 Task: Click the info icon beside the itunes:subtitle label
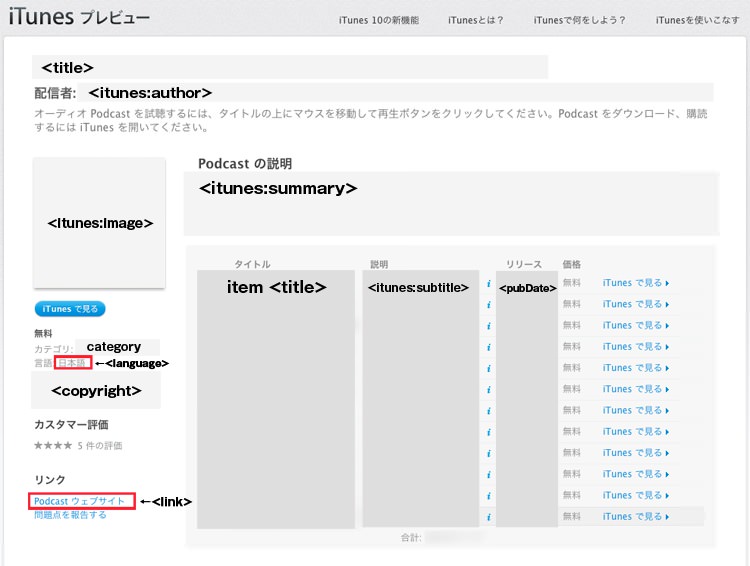[x=488, y=284]
